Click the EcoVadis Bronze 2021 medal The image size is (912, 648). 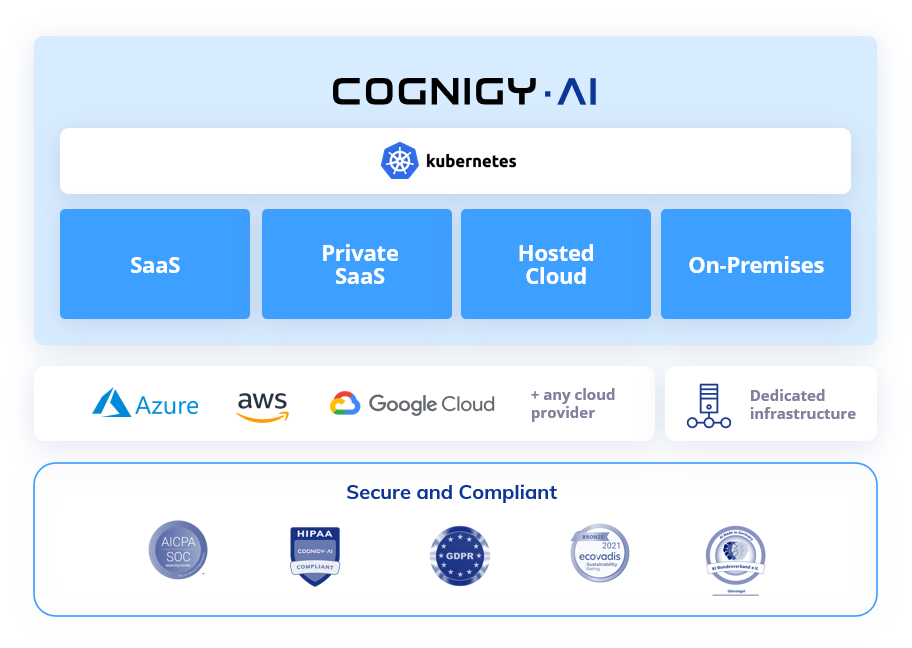pos(599,553)
